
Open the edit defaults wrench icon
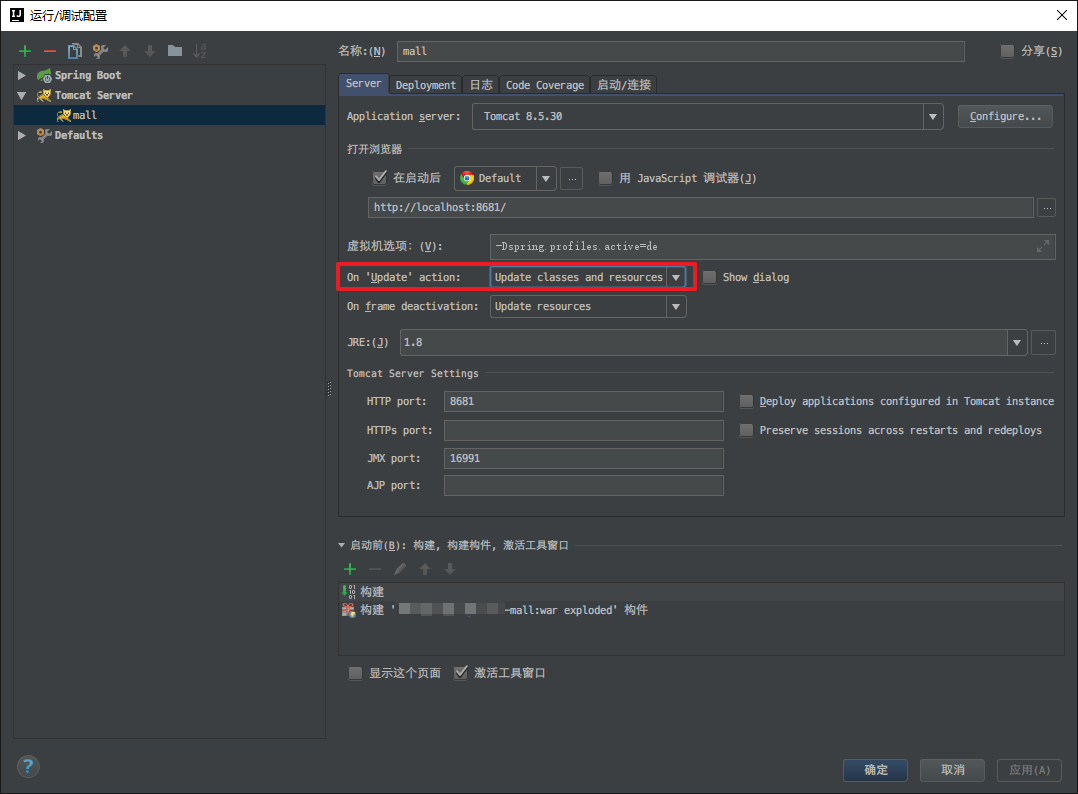100,51
